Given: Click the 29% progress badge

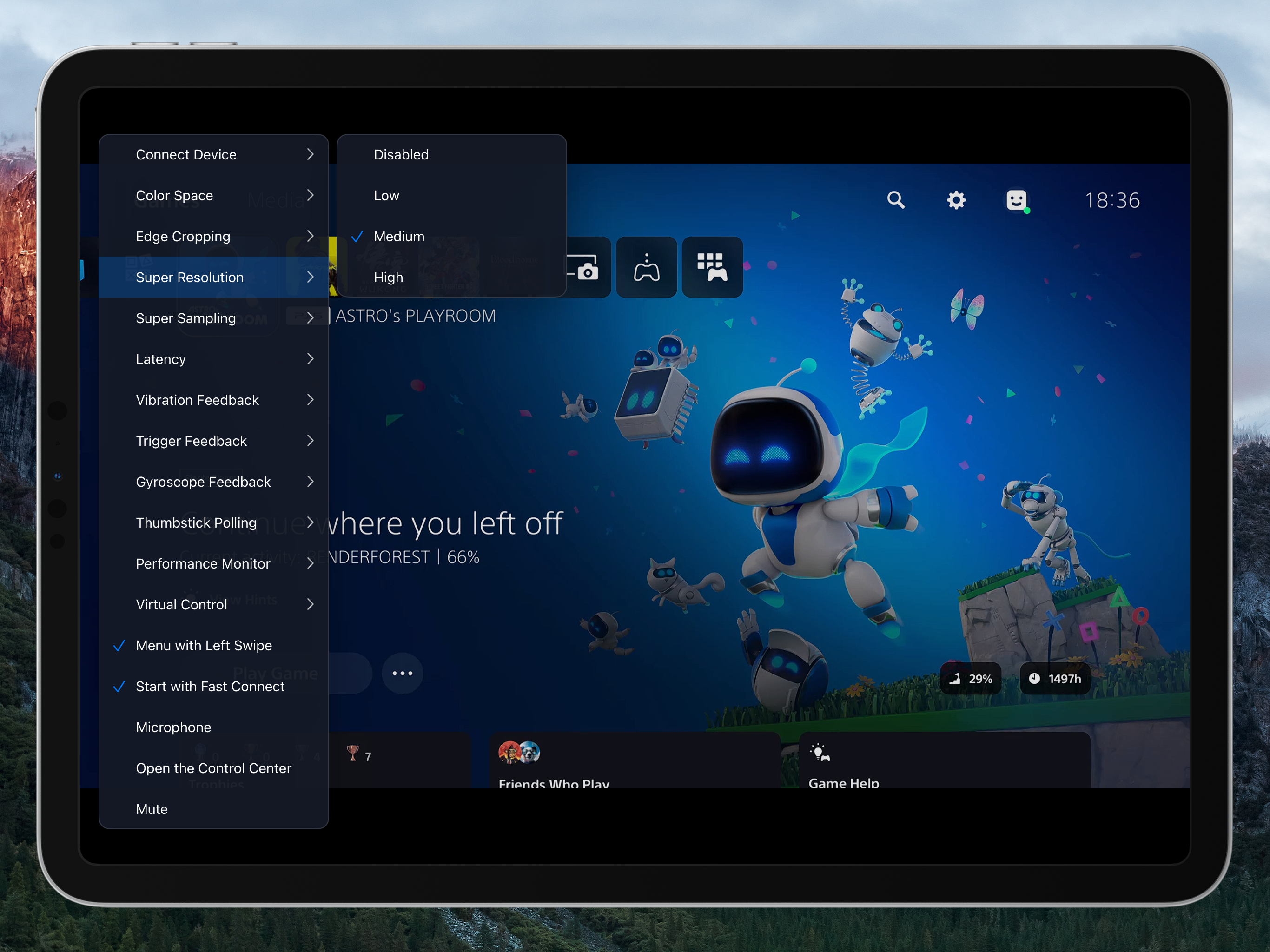Looking at the screenshot, I should 971,679.
